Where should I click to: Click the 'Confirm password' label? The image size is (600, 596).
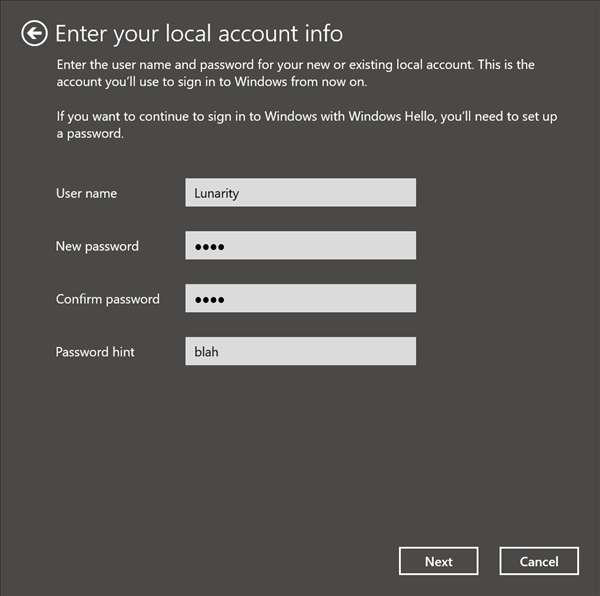click(x=107, y=299)
